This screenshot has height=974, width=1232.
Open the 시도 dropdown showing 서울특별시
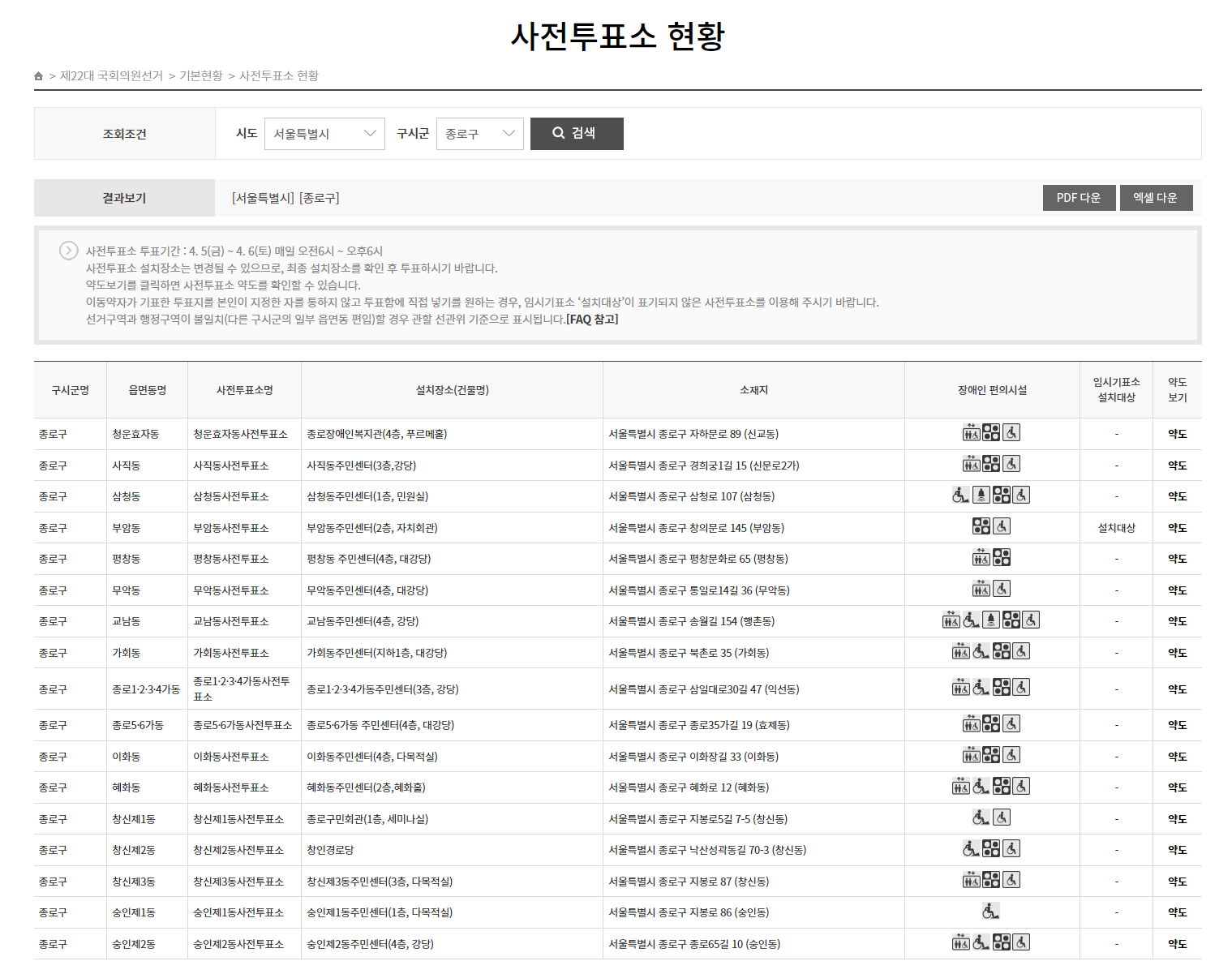(324, 134)
